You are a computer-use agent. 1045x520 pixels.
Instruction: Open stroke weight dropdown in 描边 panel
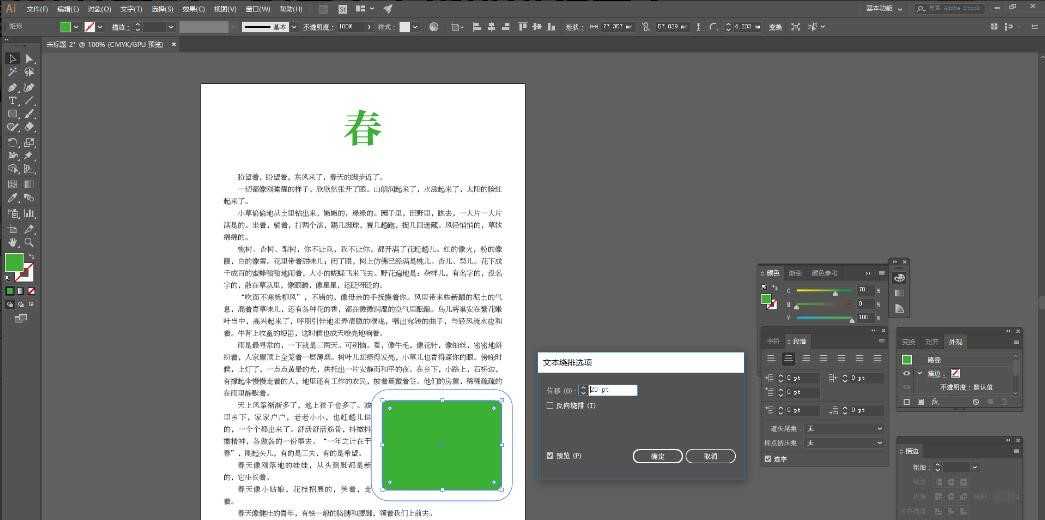tap(975, 467)
